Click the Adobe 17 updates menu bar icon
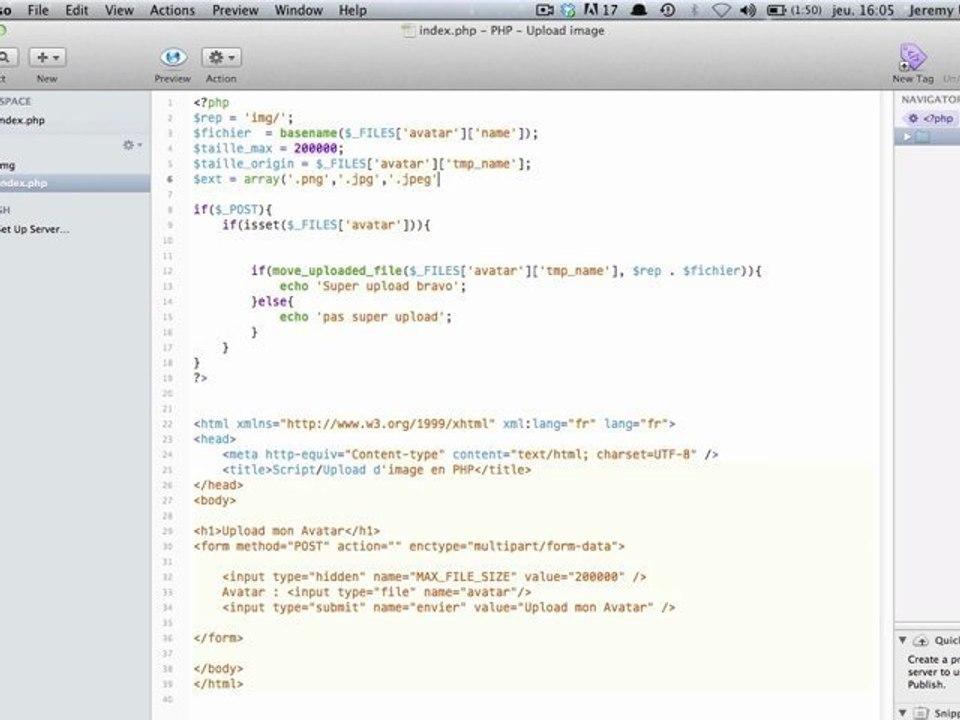 tap(601, 10)
